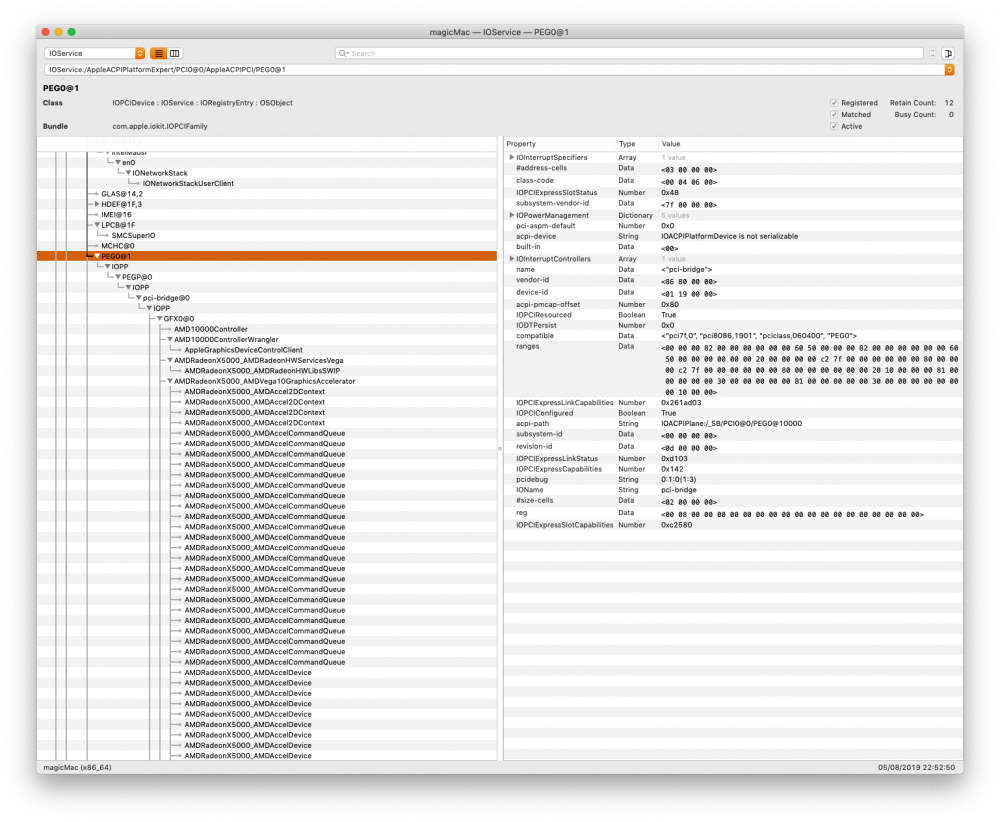This screenshot has height=822, width=1000.
Task: Collapse the pci-bridge@0 node
Action: 138,298
